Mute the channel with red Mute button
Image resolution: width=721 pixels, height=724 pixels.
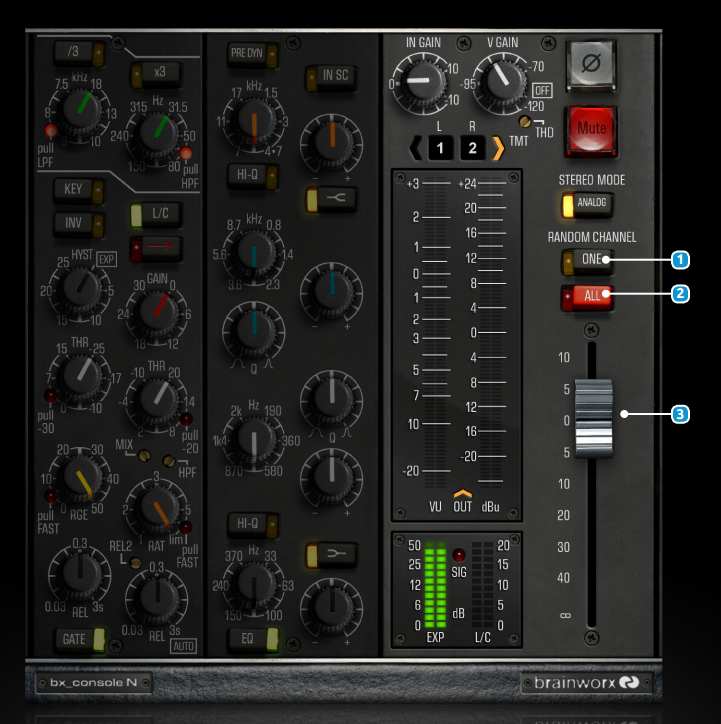[591, 130]
